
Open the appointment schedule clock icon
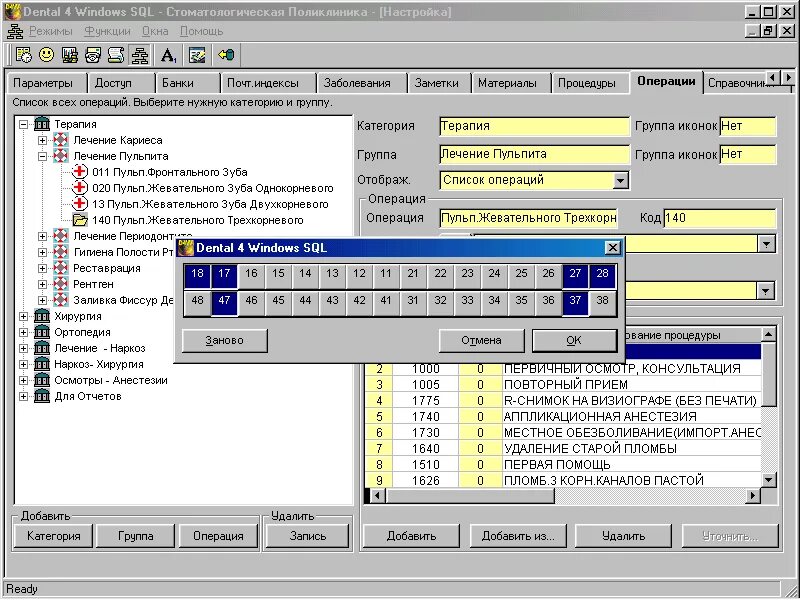pyautogui.click(x=23, y=55)
